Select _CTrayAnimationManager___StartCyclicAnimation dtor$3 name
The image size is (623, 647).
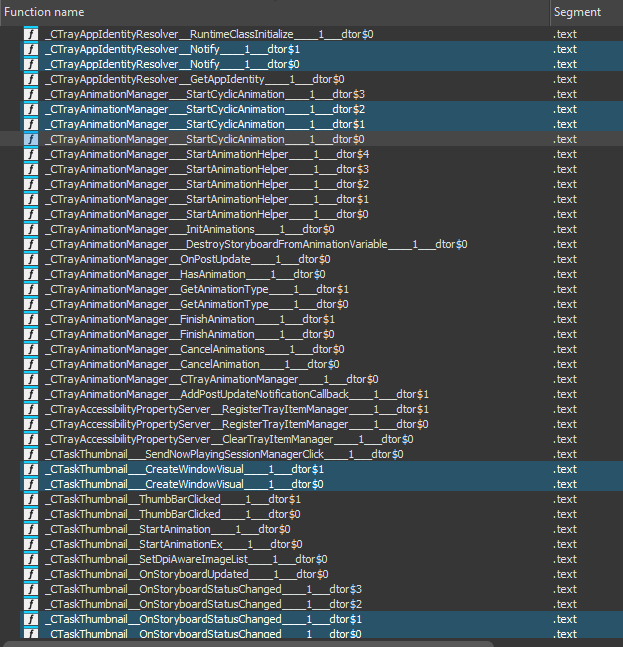click(x=205, y=94)
